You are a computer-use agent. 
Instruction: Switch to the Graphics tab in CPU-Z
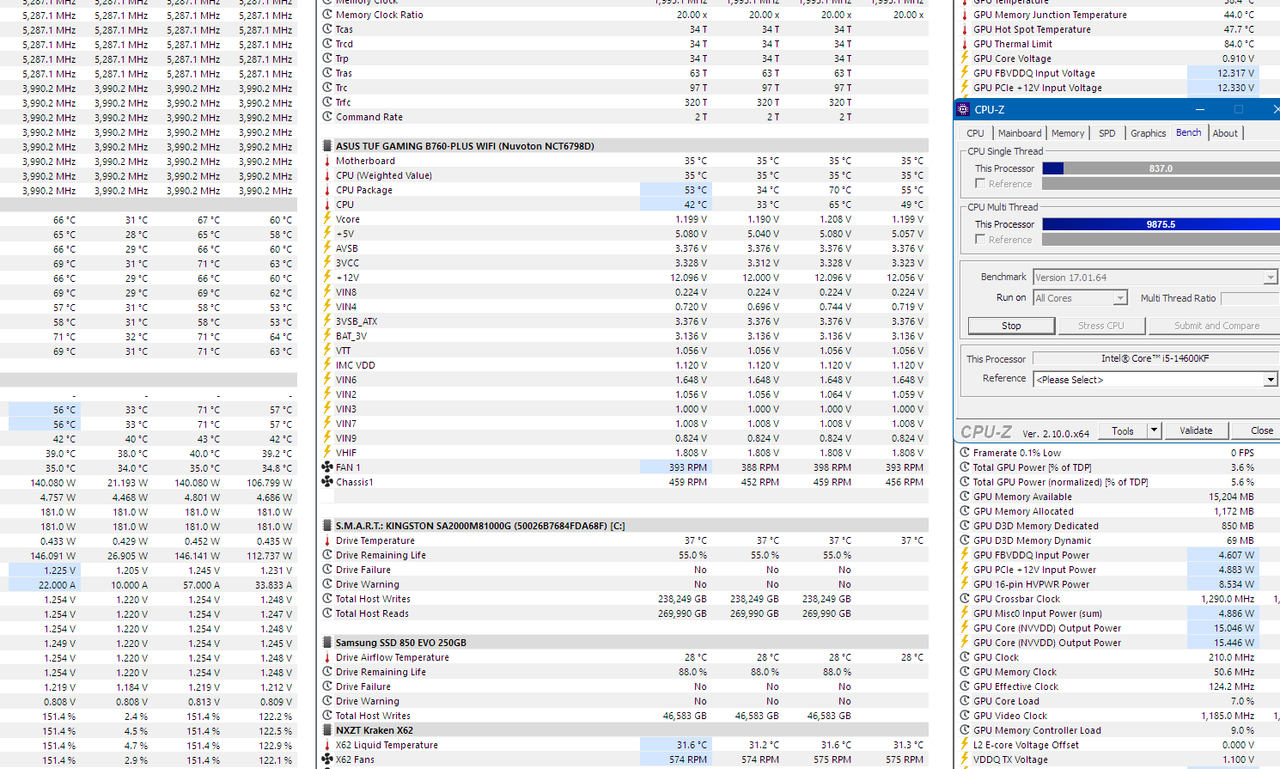1148,133
